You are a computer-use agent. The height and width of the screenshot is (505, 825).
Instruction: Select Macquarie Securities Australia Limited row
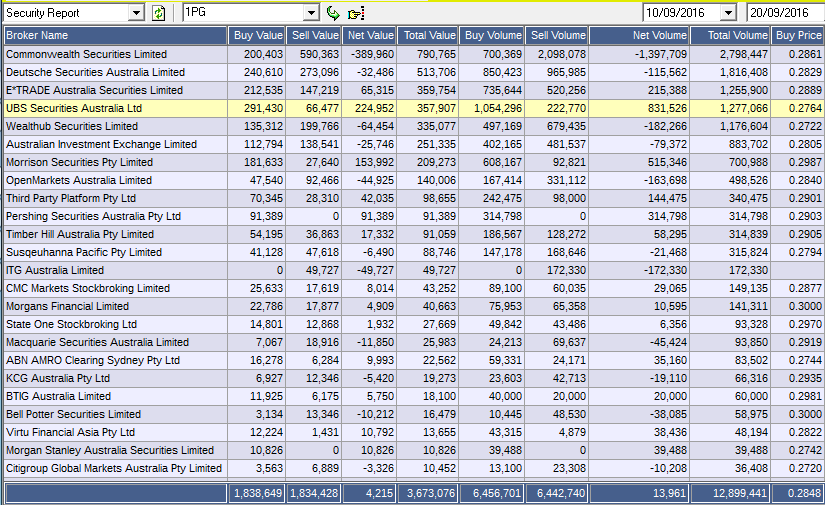(x=412, y=342)
